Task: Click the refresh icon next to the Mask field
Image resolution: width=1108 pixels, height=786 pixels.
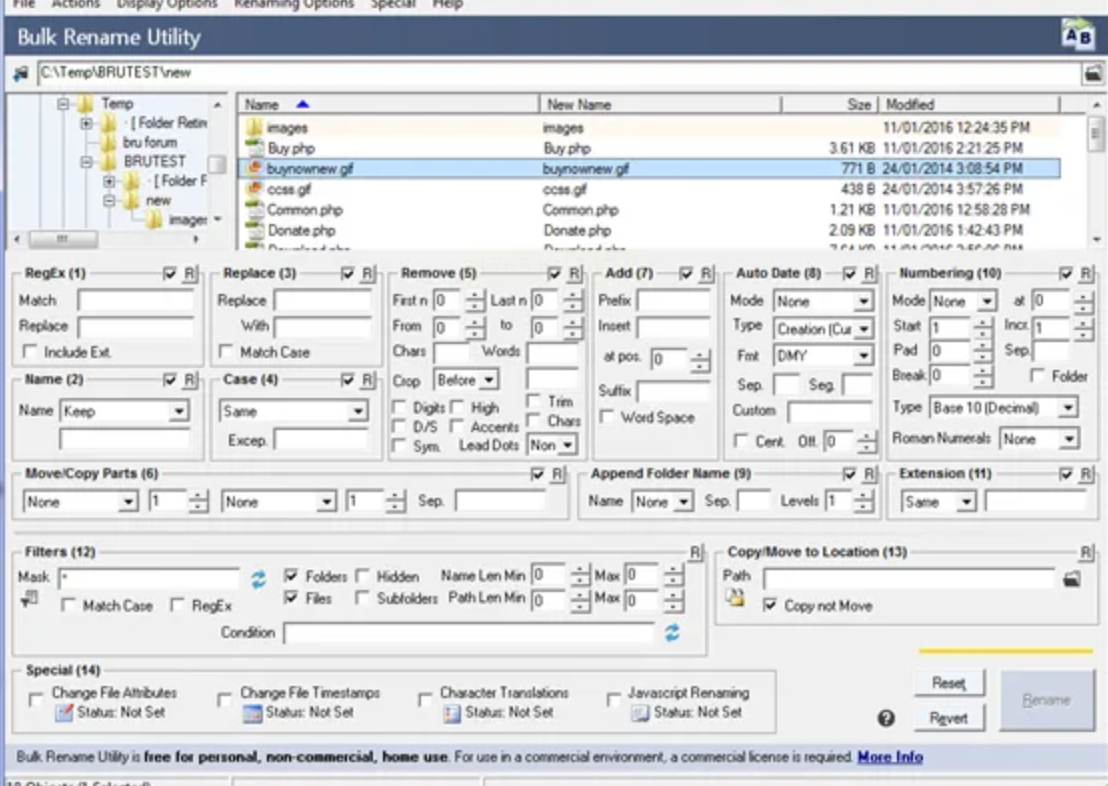Action: coord(259,579)
